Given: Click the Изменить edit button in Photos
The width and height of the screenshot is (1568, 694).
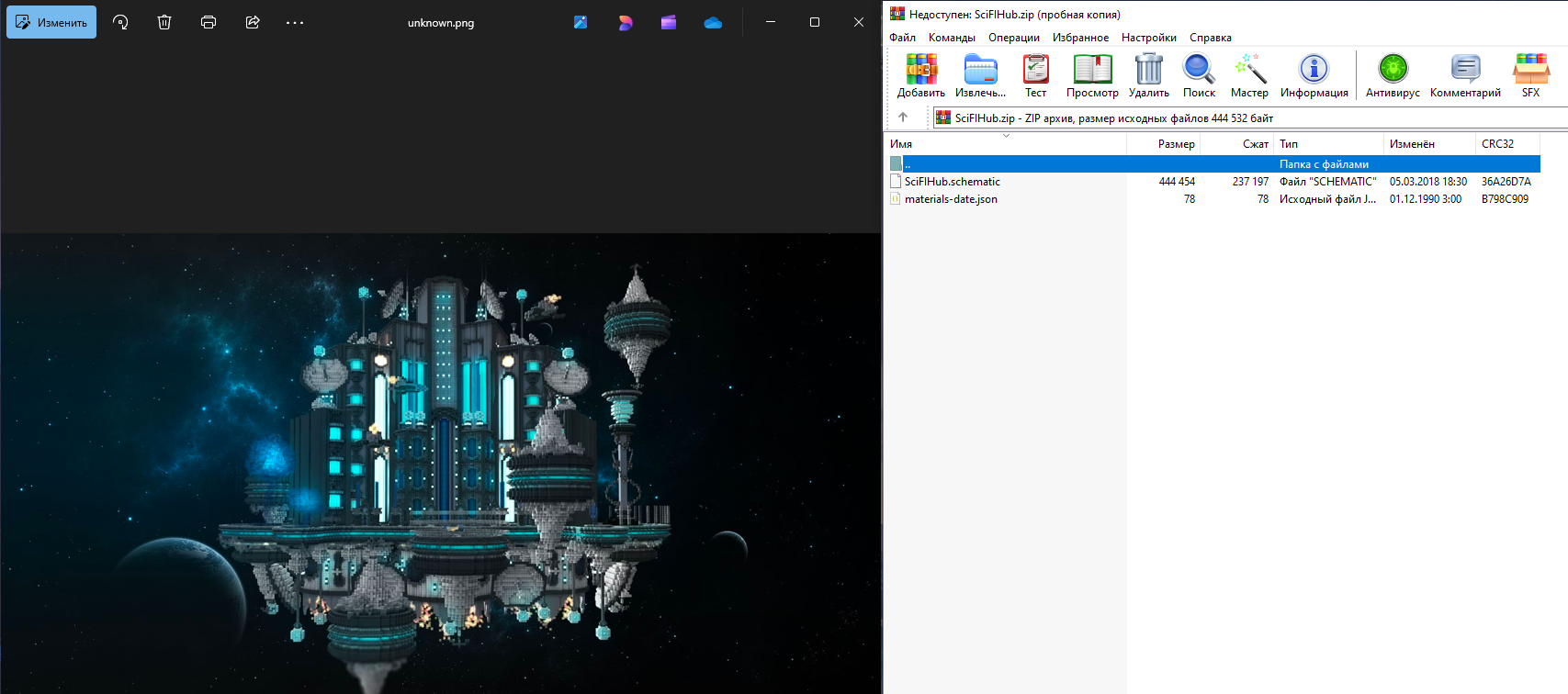Looking at the screenshot, I should tap(51, 22).
